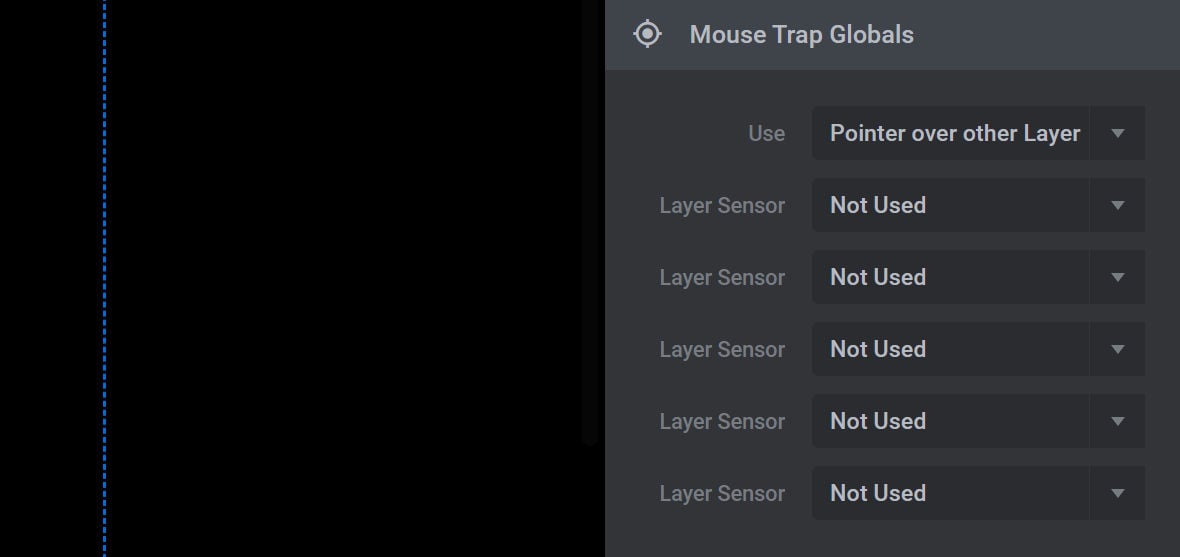This screenshot has width=1180, height=557.
Task: Click the last Layer Sensor label
Action: 722,494
